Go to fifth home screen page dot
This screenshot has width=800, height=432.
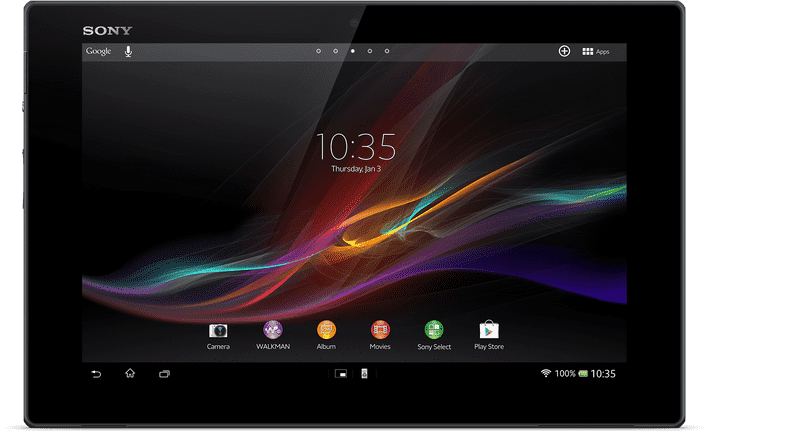click(x=387, y=51)
